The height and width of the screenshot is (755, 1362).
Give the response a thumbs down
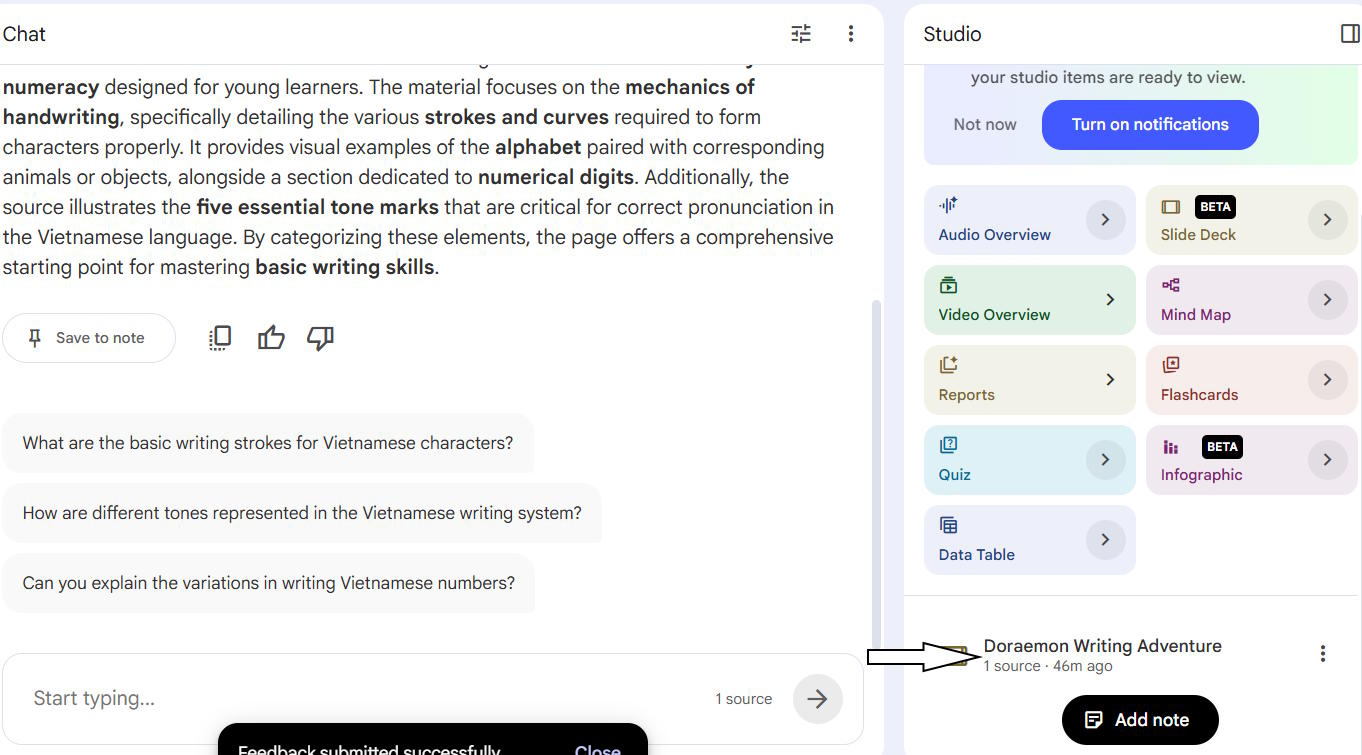click(x=320, y=338)
